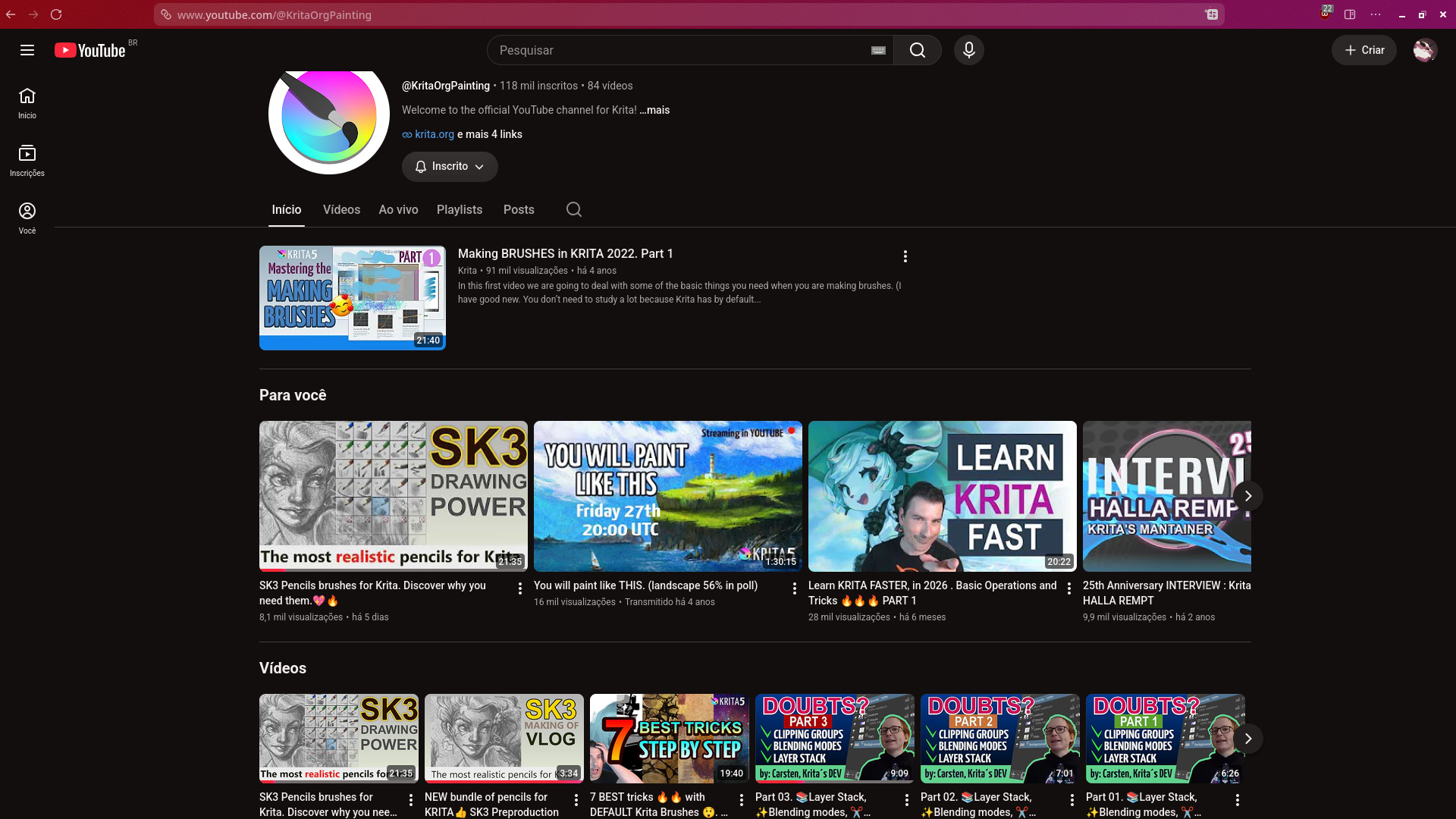Expand the Inscrito subscription dropdown
The image size is (1456, 819).
(x=450, y=167)
